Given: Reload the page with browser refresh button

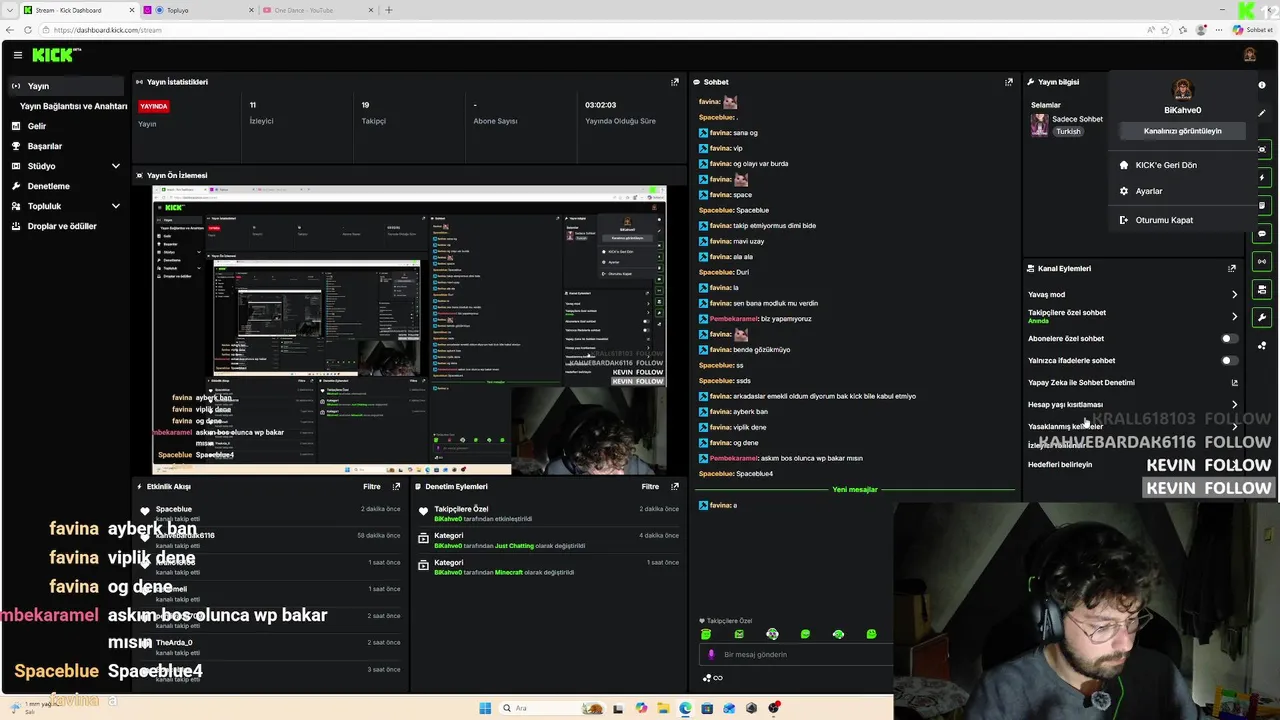Looking at the screenshot, I should 27,30.
